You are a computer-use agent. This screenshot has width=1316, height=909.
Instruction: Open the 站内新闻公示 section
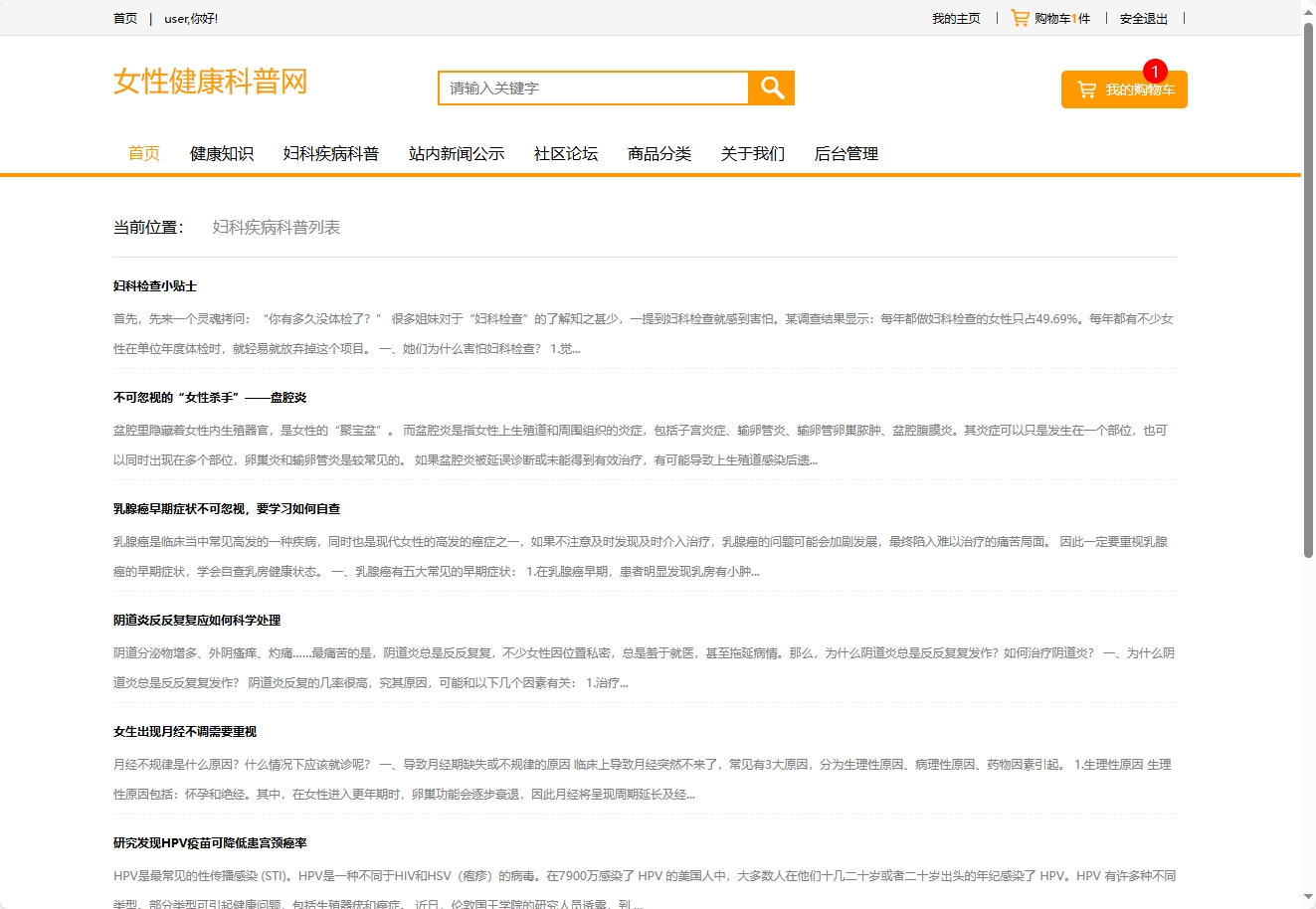[x=457, y=153]
